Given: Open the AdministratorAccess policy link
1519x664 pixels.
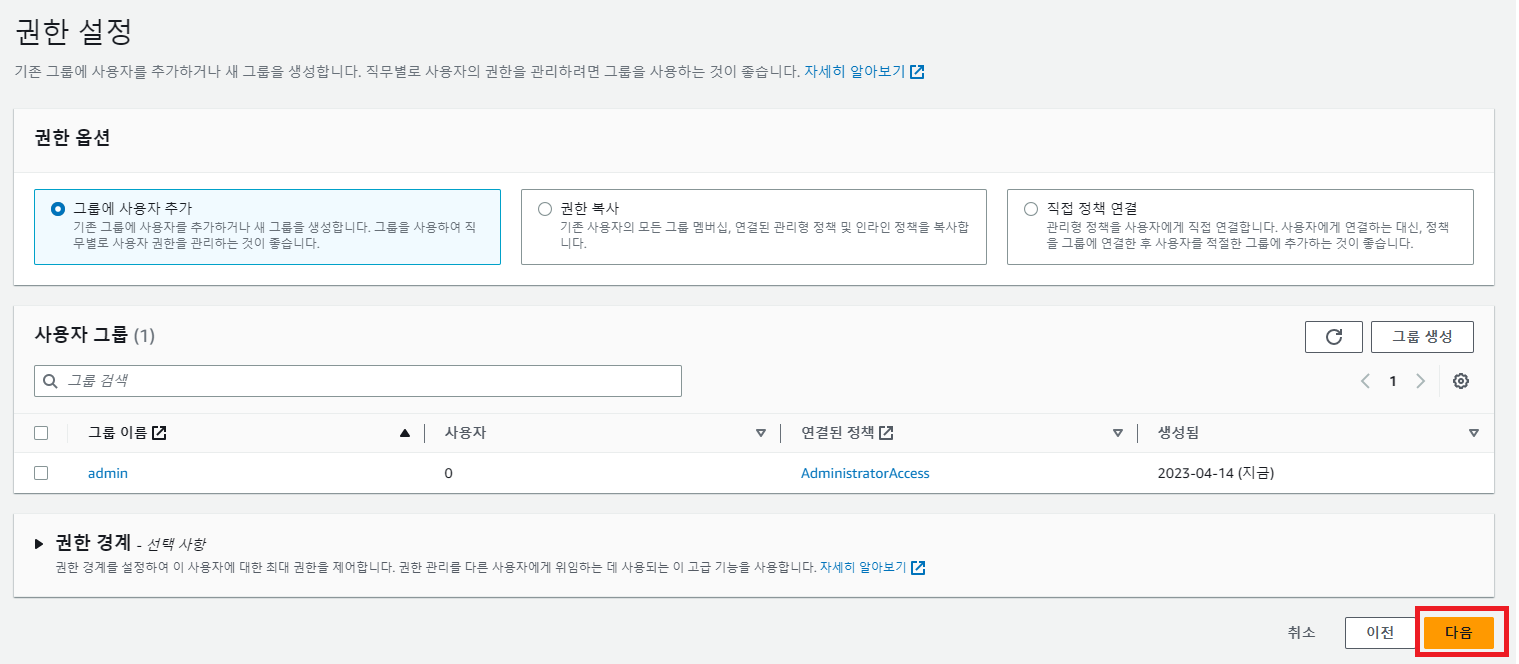Looking at the screenshot, I should coord(865,473).
